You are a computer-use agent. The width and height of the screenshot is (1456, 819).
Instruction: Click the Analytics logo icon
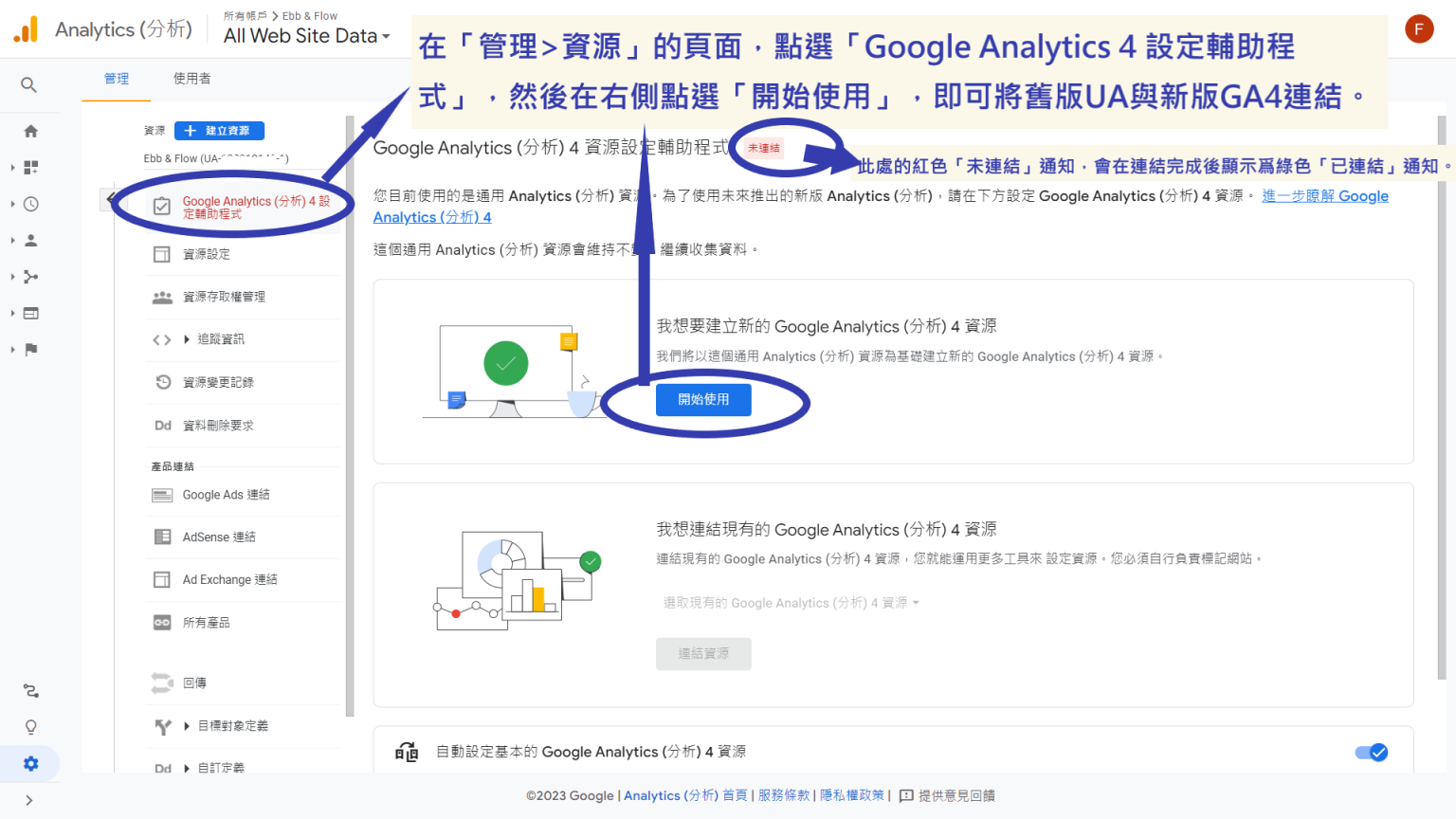click(x=27, y=29)
